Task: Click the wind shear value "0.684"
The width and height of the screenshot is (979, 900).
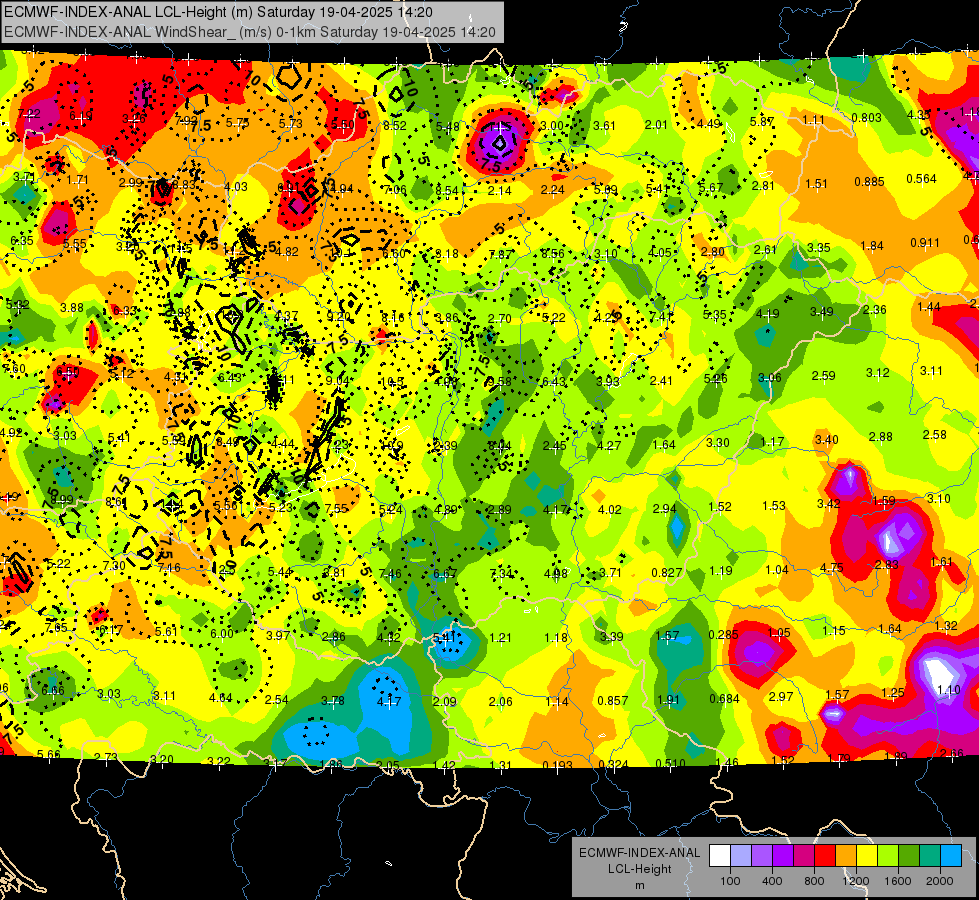Action: (x=724, y=698)
